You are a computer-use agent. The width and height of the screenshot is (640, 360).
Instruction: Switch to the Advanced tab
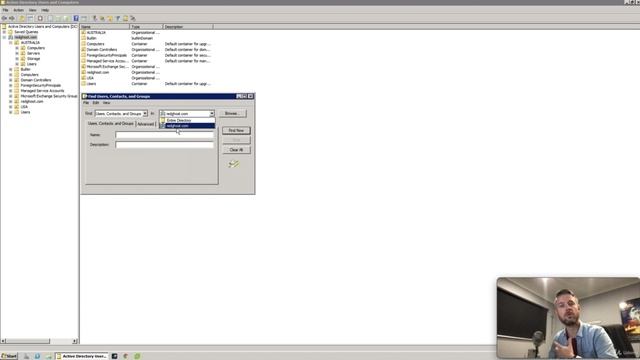pyautogui.click(x=145, y=124)
